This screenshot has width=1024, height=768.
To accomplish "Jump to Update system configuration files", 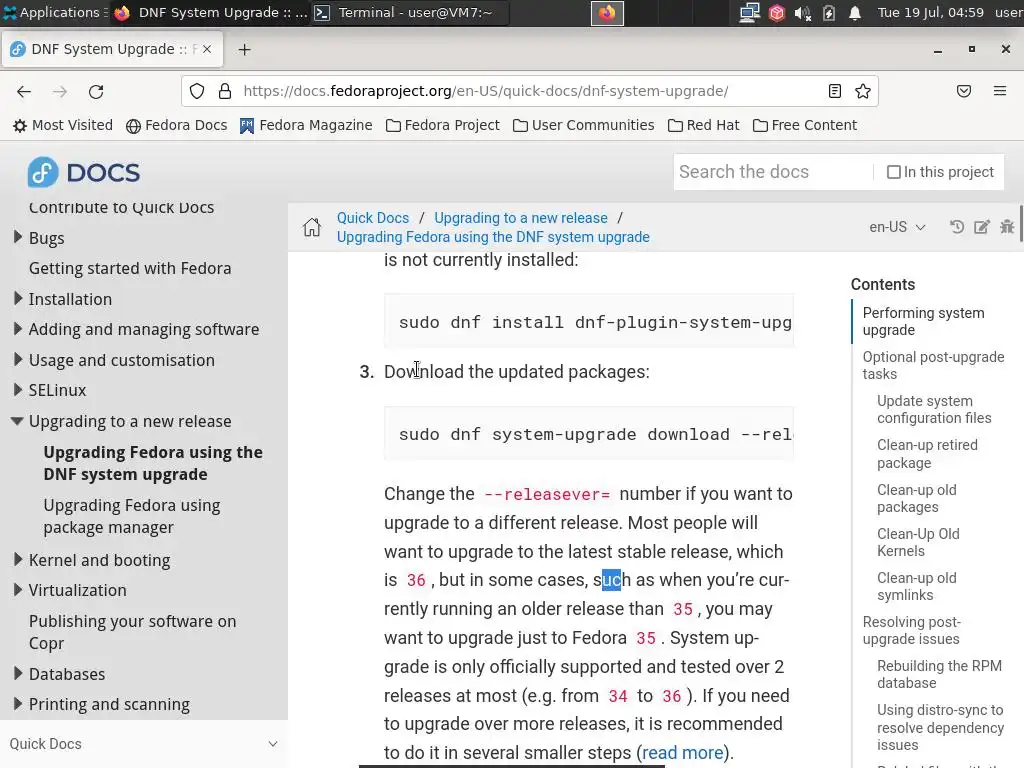I will pos(934,409).
